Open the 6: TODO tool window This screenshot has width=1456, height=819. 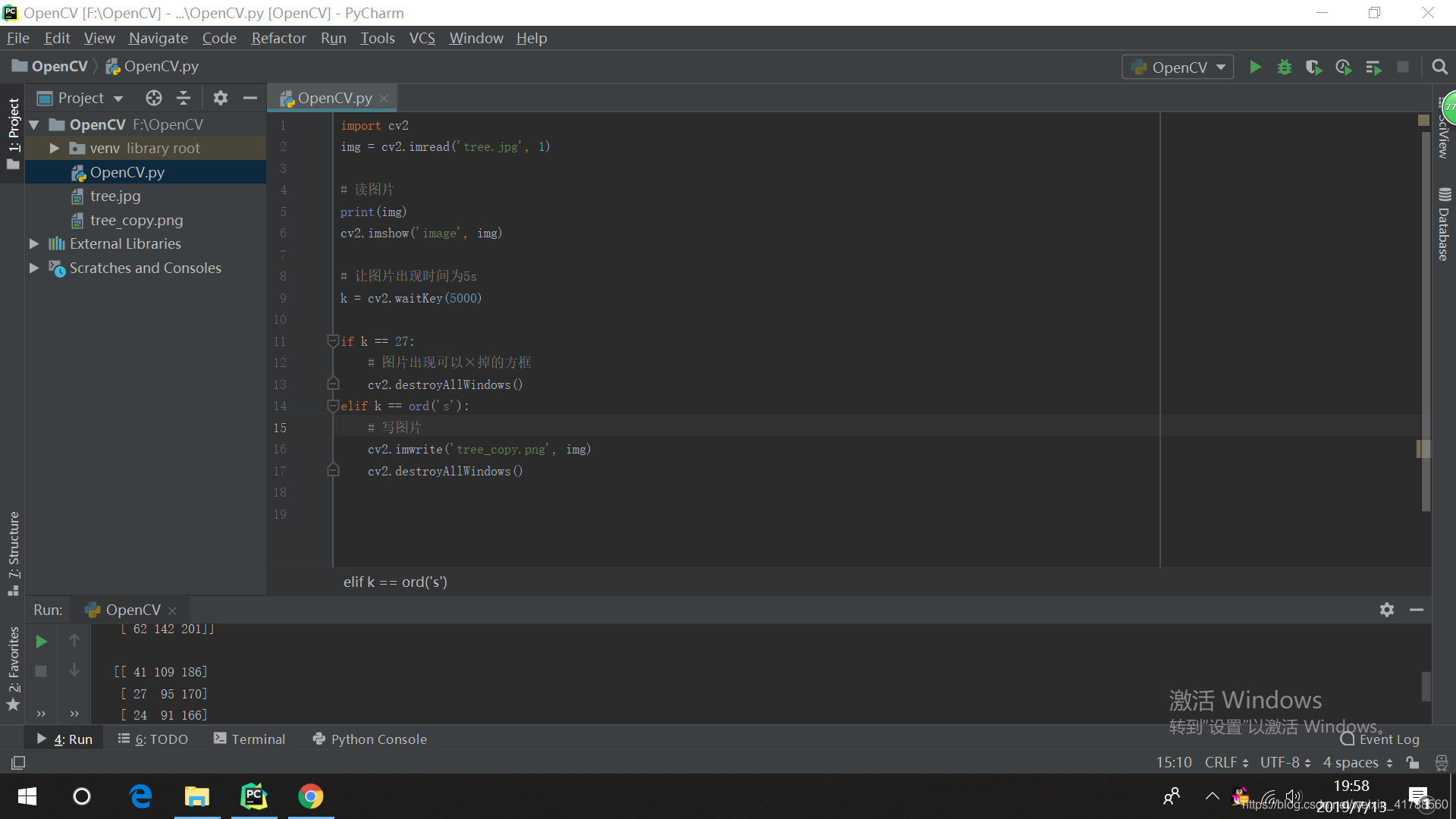click(x=153, y=739)
